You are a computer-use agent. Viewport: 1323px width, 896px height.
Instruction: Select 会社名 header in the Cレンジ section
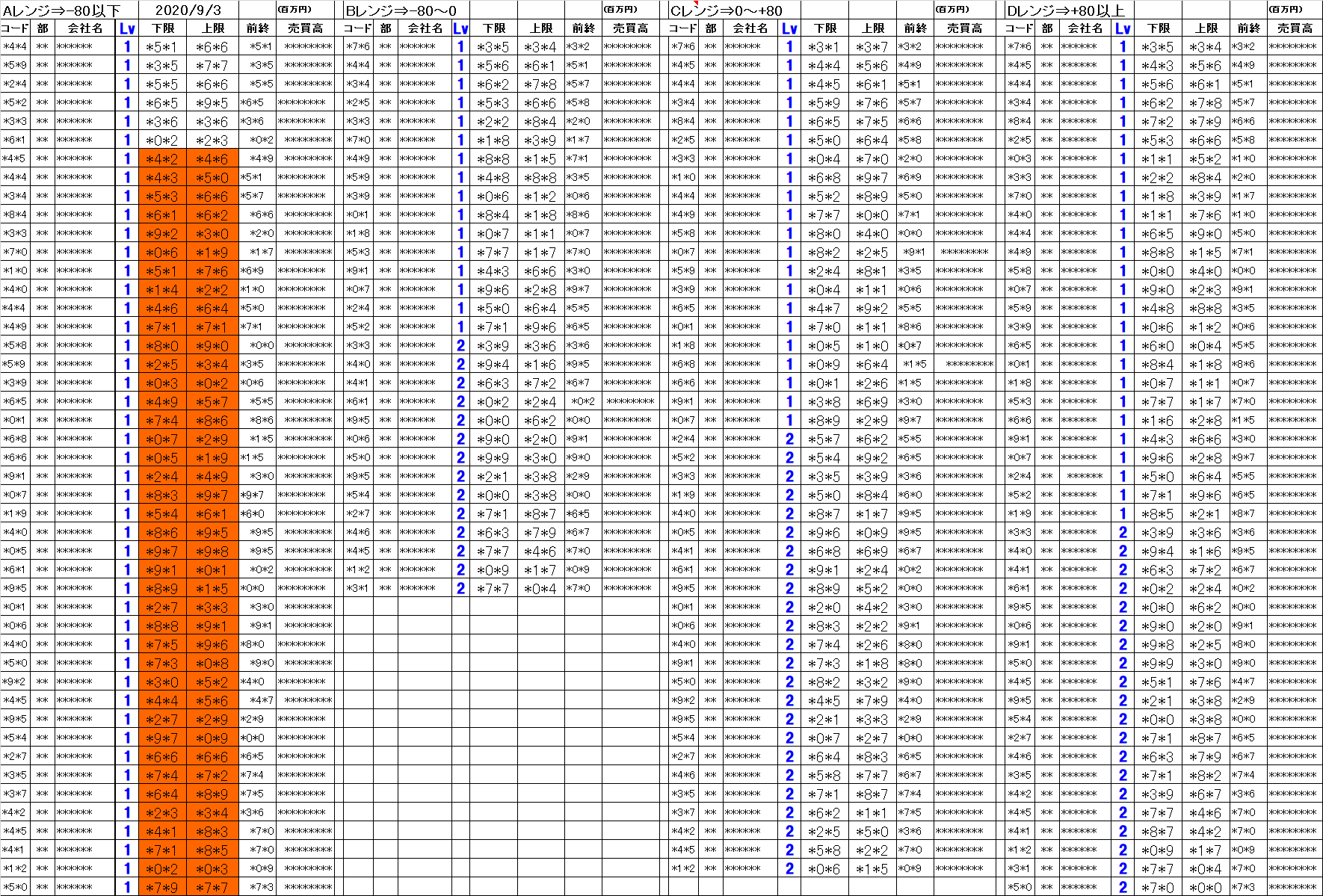coord(750,28)
